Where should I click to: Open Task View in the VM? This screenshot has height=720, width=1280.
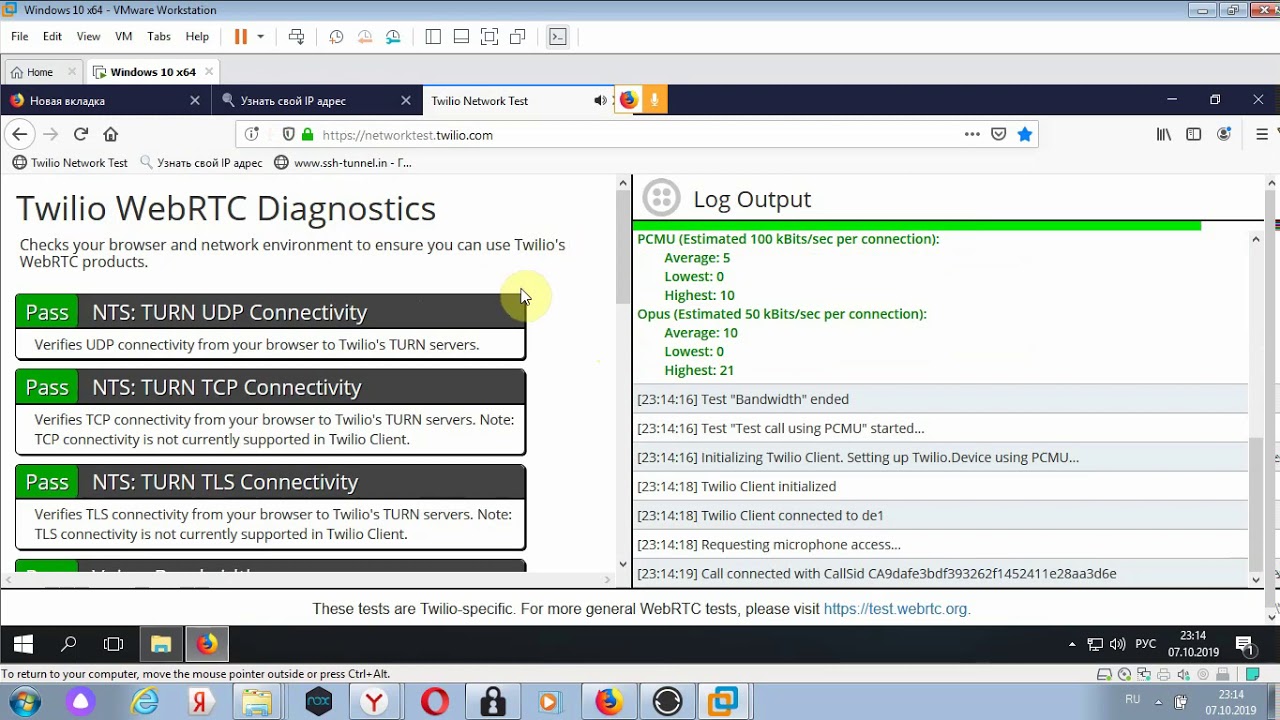pos(114,644)
